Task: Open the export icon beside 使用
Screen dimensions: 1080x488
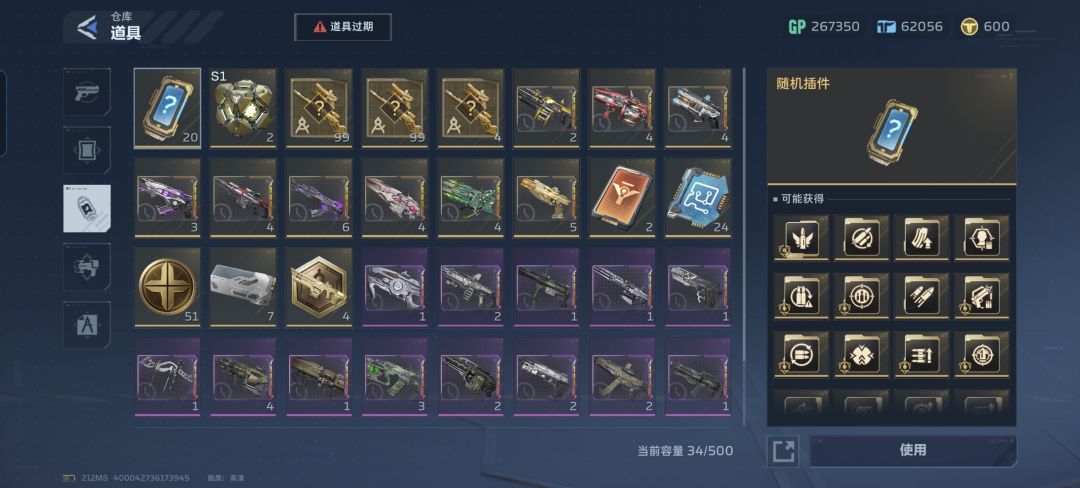Action: click(x=783, y=452)
